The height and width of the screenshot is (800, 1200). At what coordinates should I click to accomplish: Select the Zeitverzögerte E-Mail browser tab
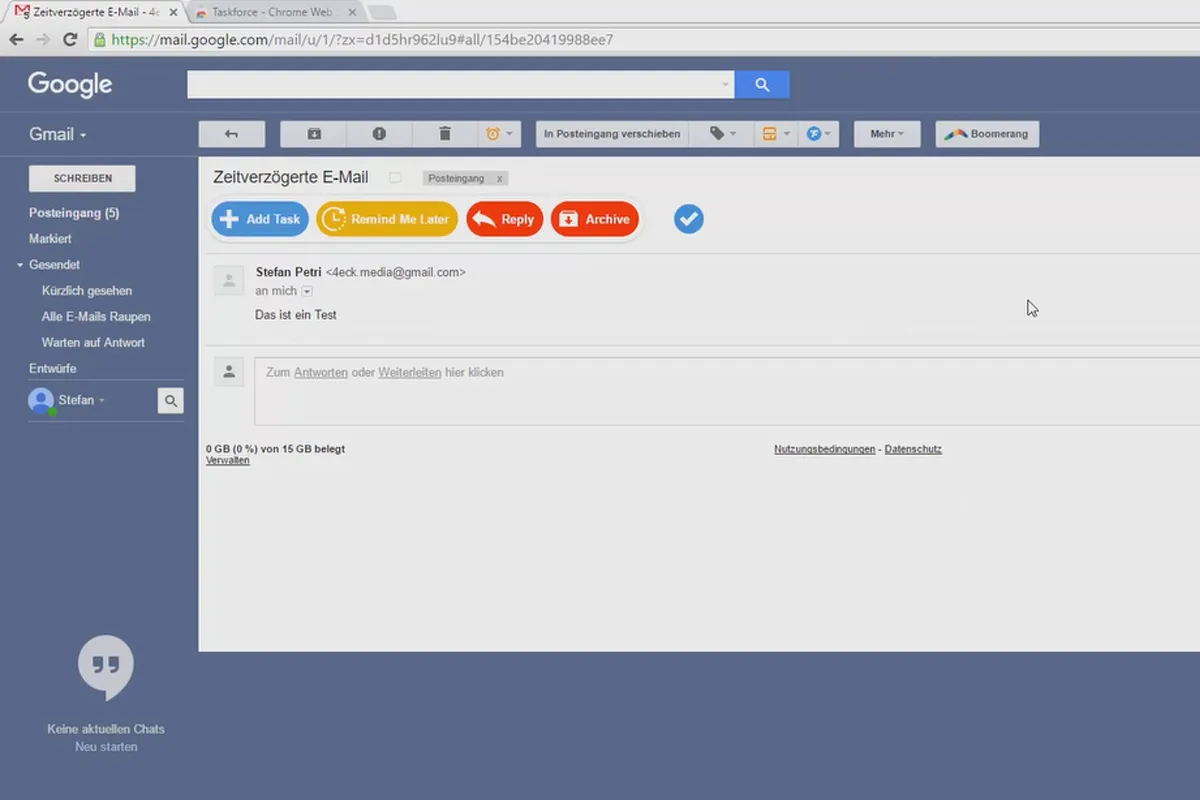pos(97,12)
